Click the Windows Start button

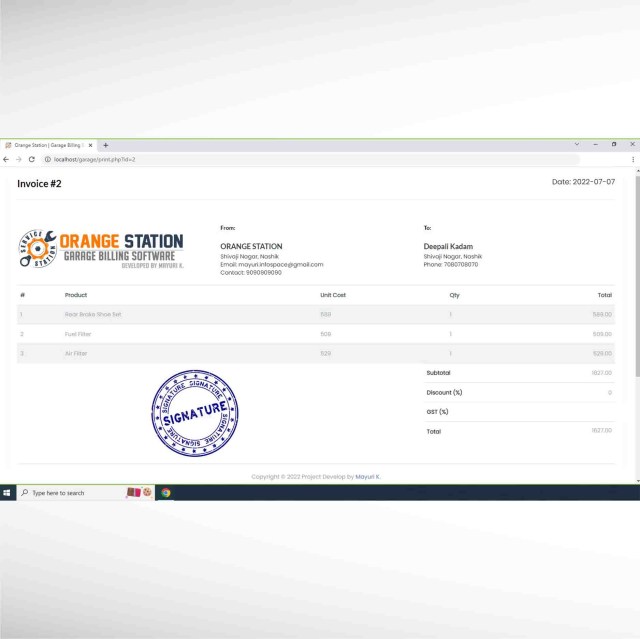[x=7, y=493]
